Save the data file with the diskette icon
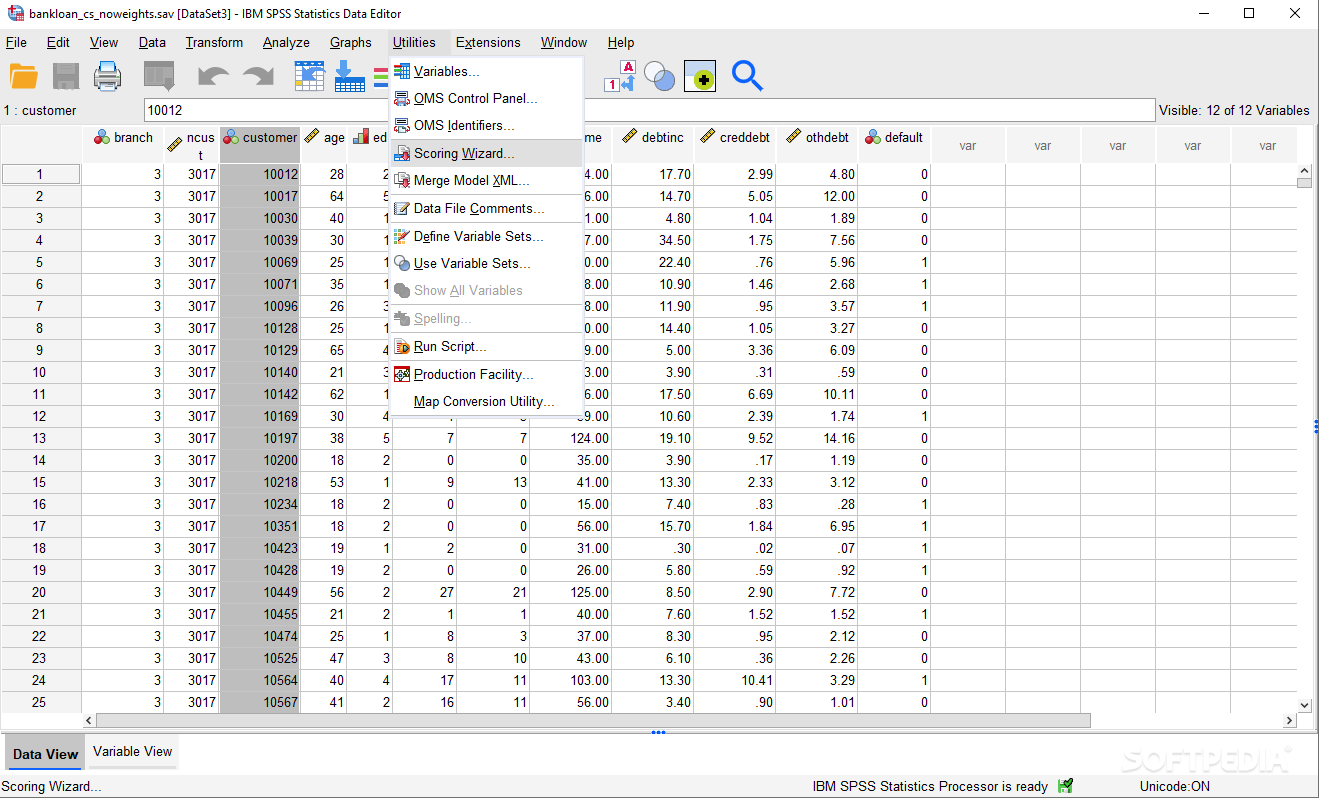Image resolution: width=1319 pixels, height=798 pixels. (66, 76)
